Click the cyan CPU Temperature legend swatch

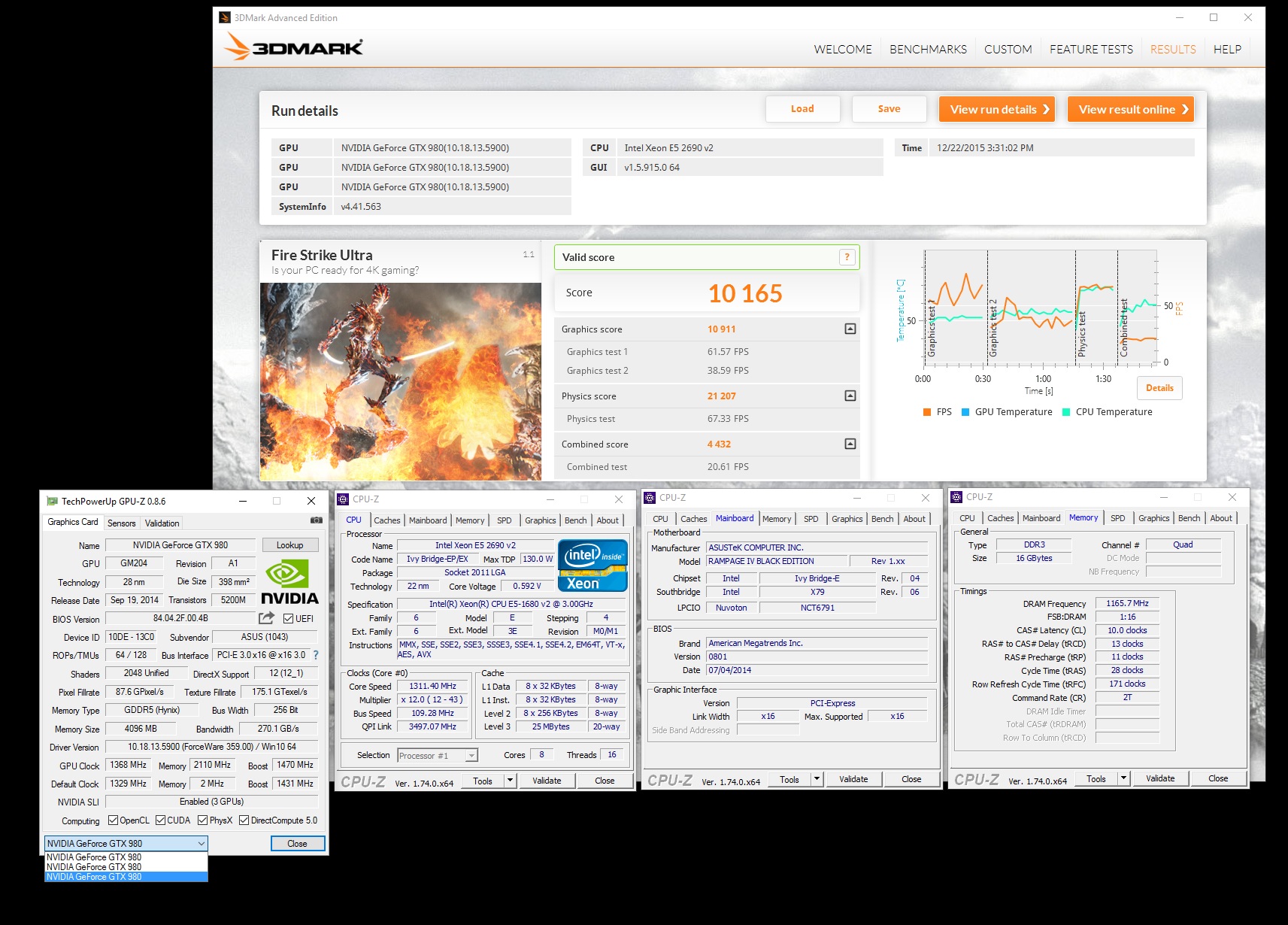pos(1066,412)
